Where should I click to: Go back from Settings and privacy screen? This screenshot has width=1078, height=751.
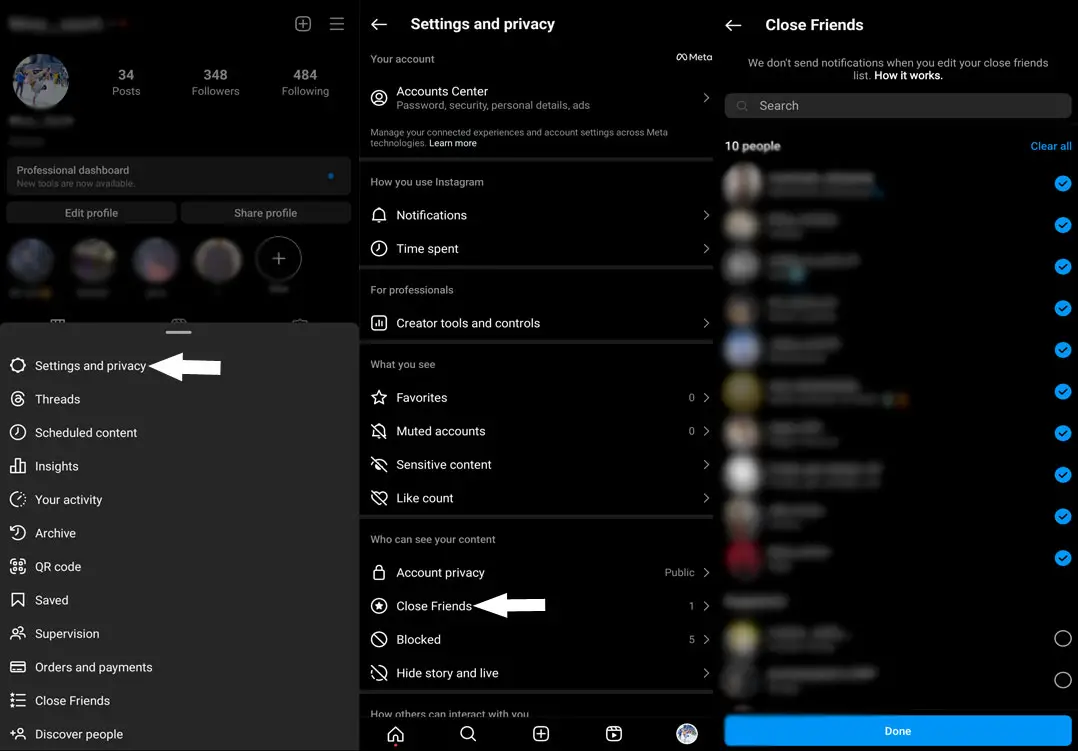[379, 24]
